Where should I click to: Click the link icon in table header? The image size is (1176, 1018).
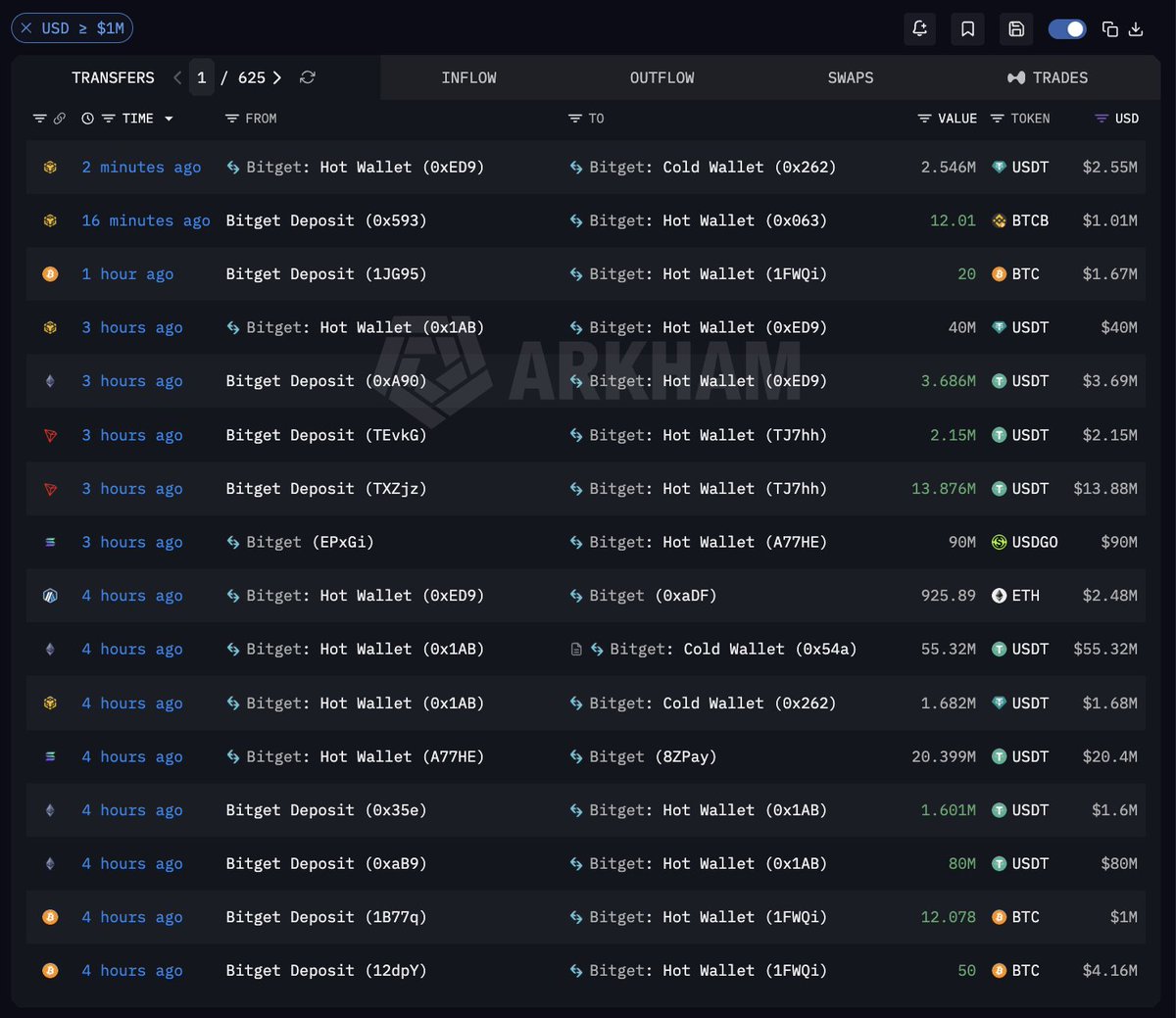tap(60, 119)
